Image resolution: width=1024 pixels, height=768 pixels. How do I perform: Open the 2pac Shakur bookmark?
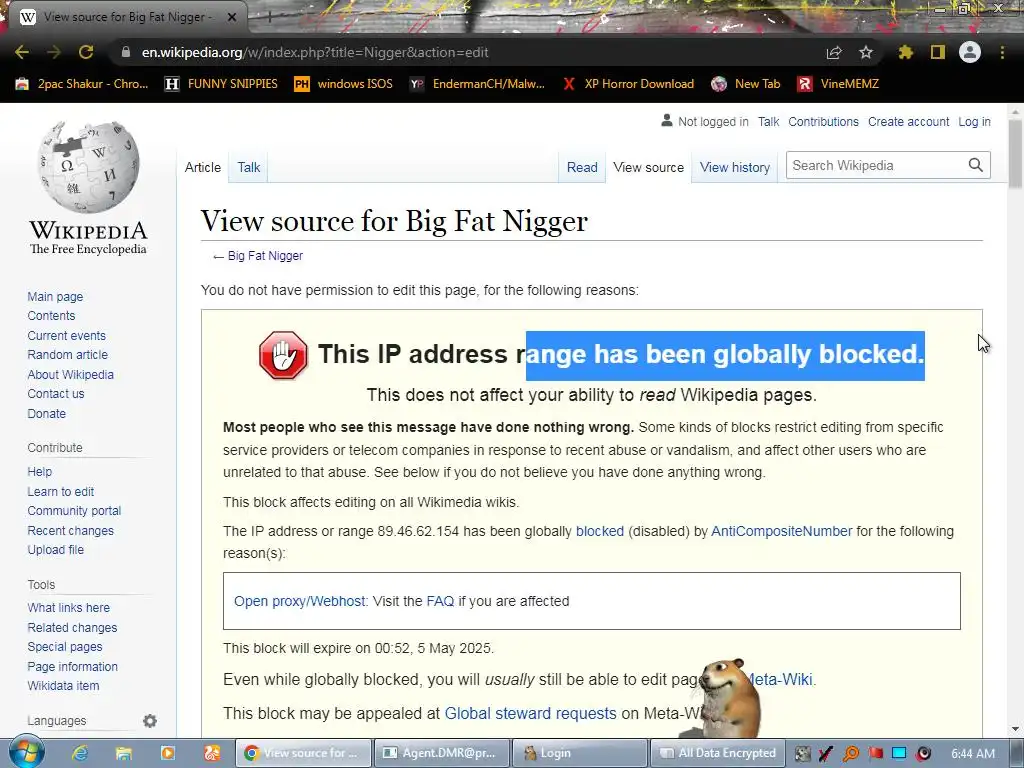tap(82, 84)
